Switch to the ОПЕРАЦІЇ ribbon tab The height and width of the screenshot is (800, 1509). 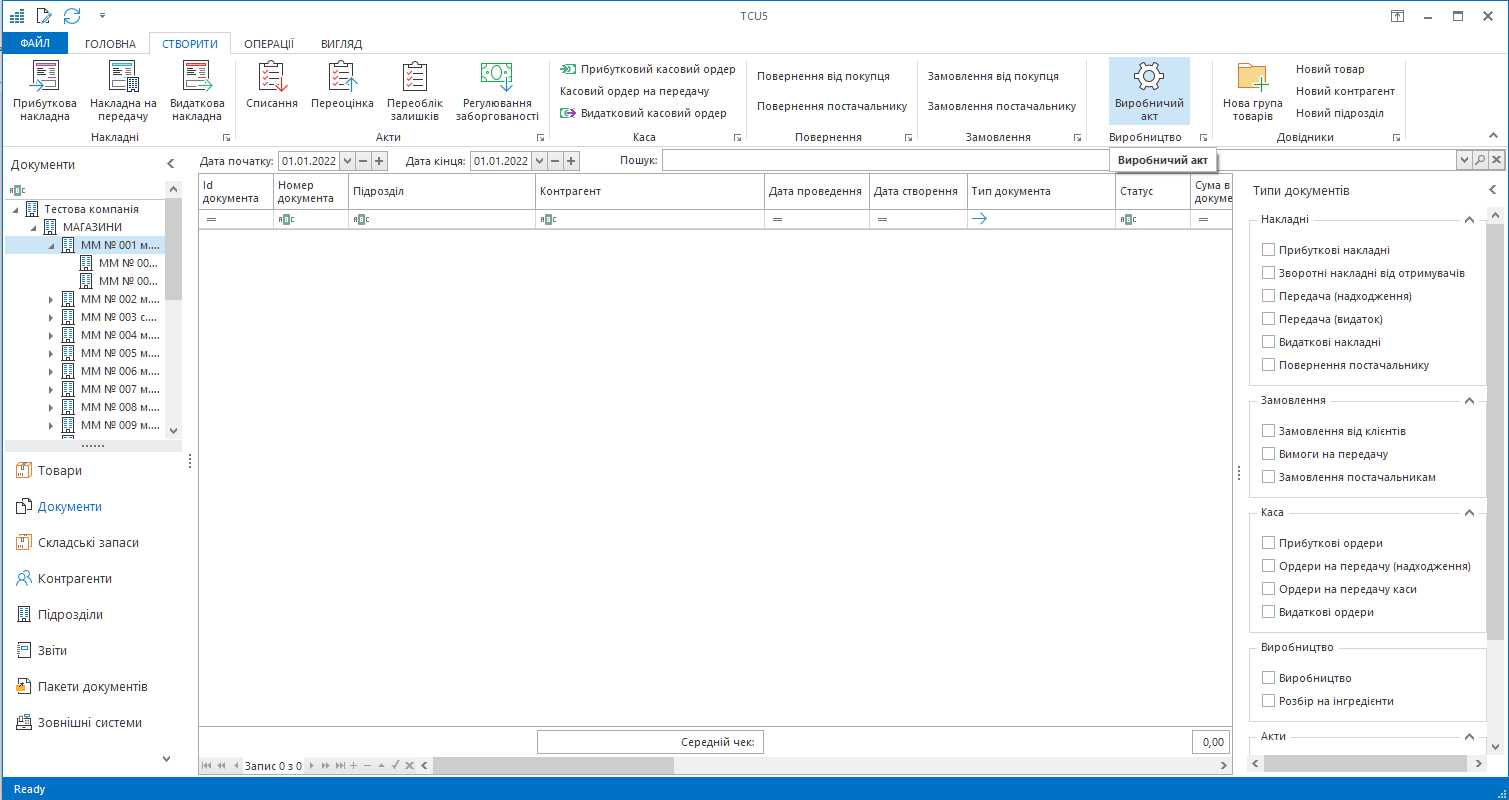pos(269,44)
